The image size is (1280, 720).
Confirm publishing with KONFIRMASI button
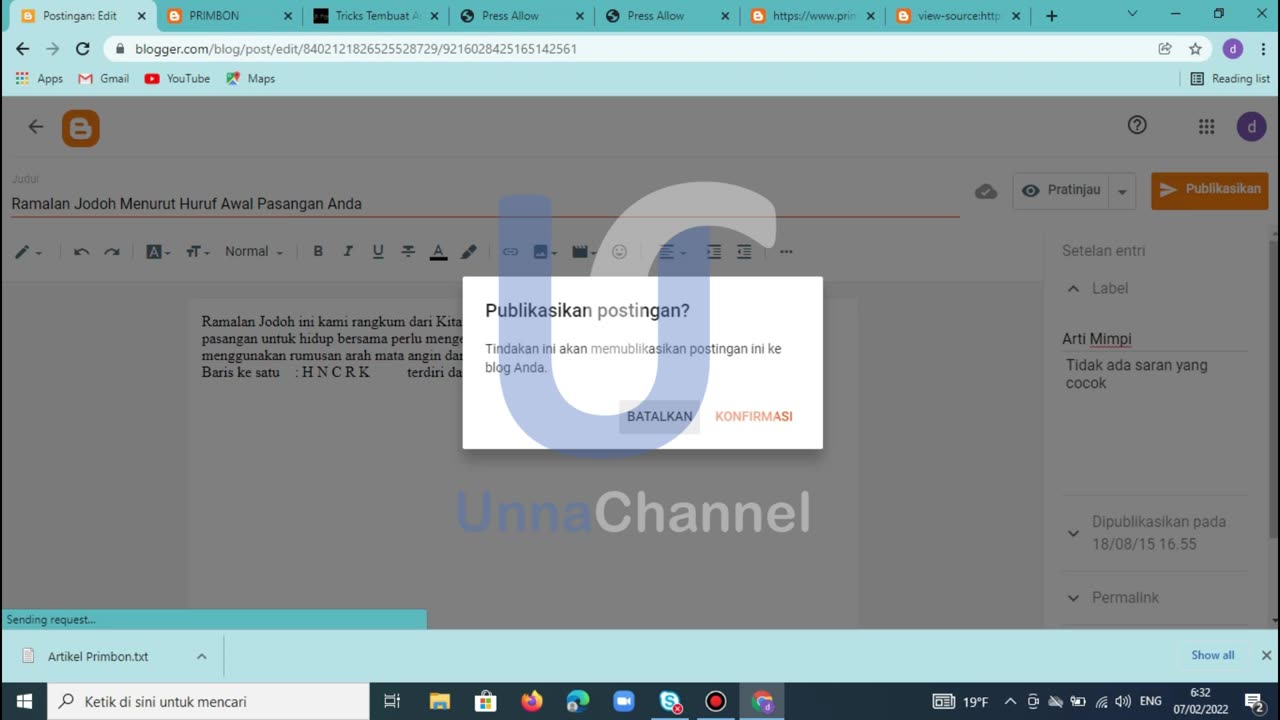coord(754,416)
